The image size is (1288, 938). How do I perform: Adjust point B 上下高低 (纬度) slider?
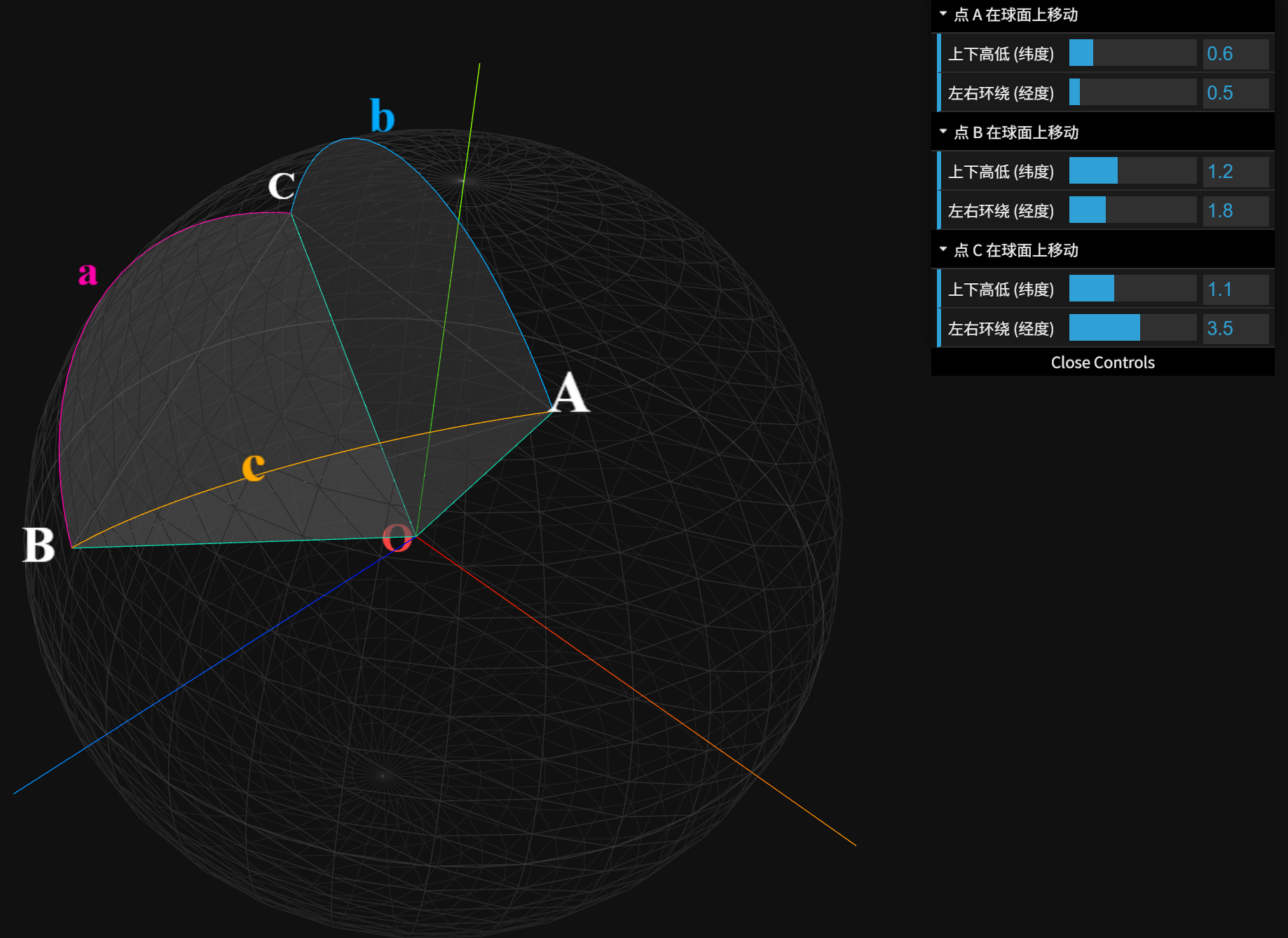[1132, 171]
